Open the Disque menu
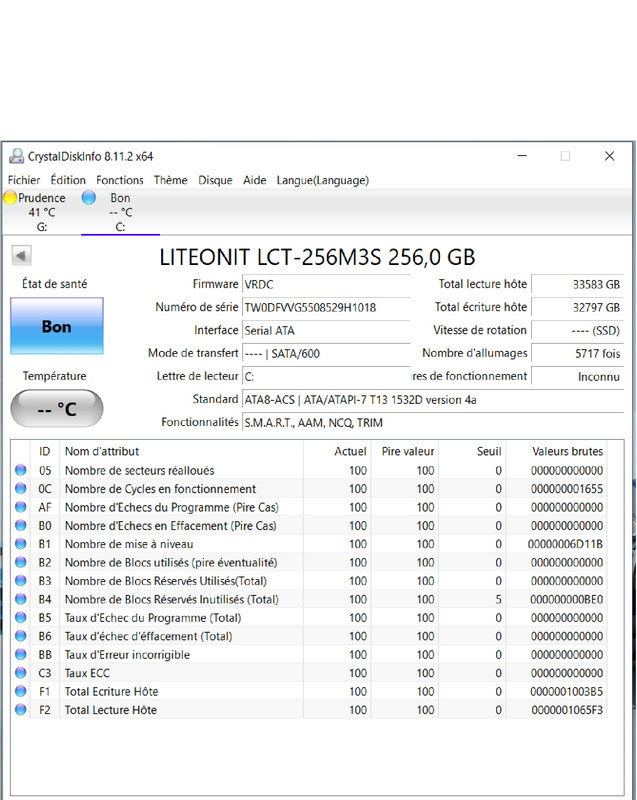Viewport: 637px width, 800px height. coord(215,180)
